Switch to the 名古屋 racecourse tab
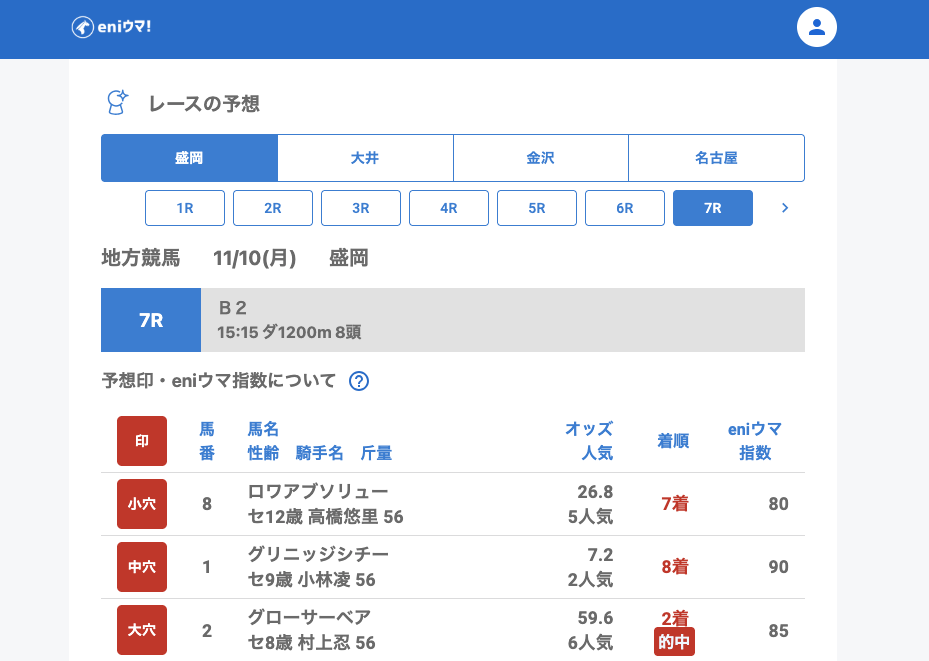Screen dimensions: 929x661 click(x=716, y=158)
